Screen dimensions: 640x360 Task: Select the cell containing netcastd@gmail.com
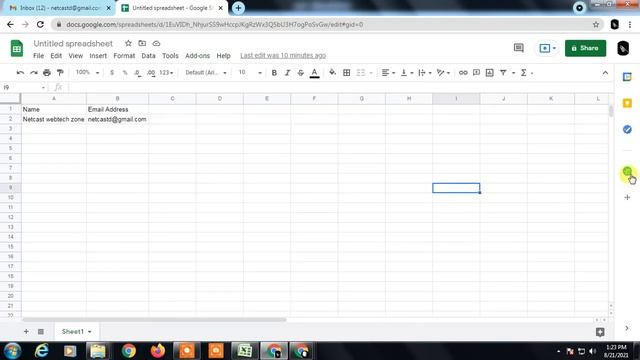click(x=118, y=119)
